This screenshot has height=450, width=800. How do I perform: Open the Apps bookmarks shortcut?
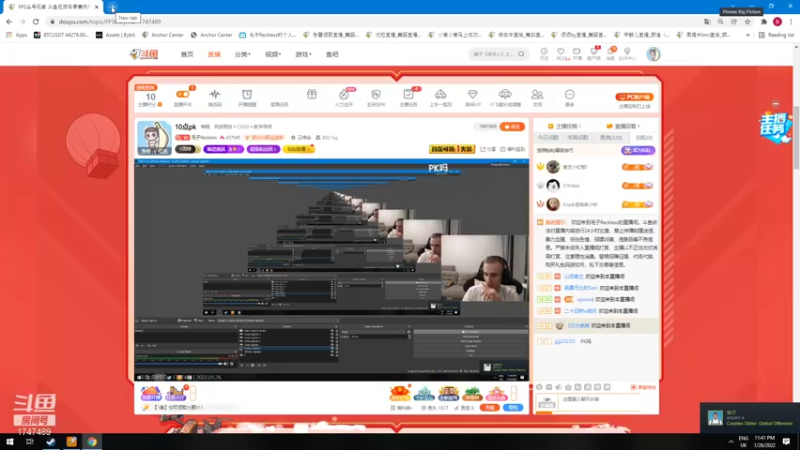click(17, 35)
